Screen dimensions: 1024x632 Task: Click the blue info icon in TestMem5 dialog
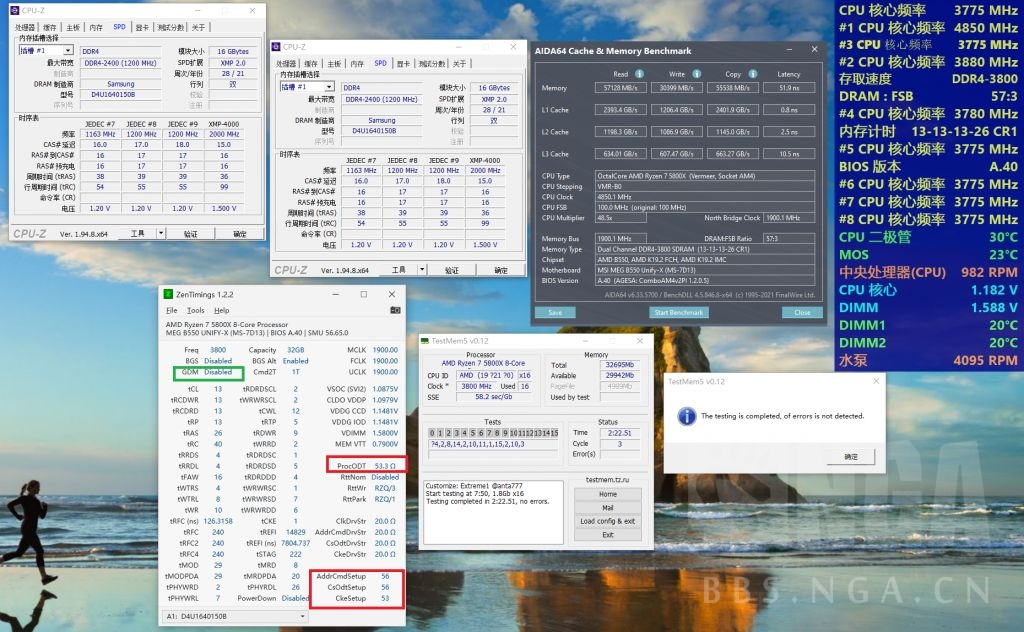coord(686,415)
